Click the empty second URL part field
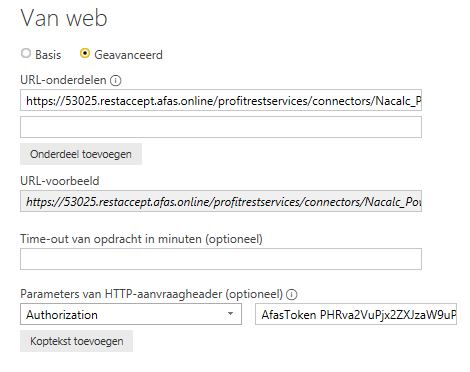This screenshot has width=470, height=372. tap(221, 127)
